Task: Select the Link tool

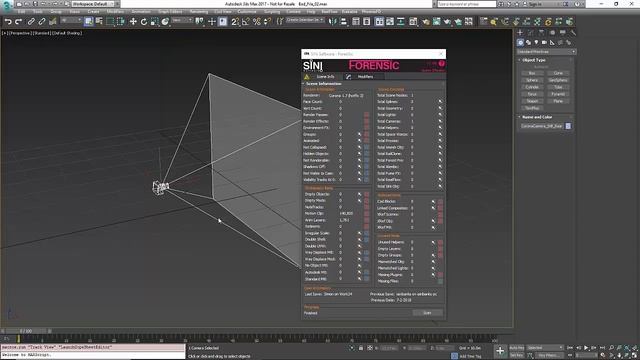Action: pos(31,22)
